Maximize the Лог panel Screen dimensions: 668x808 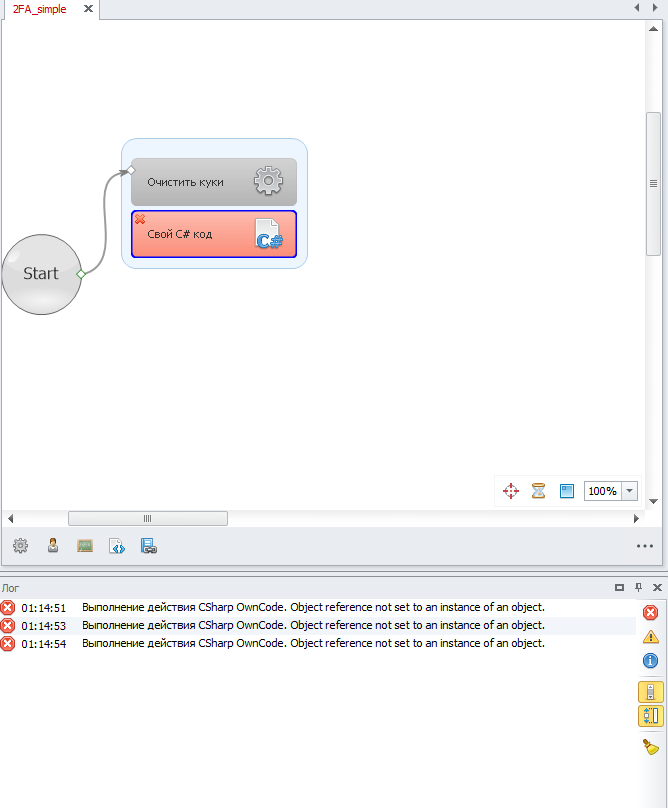click(x=620, y=587)
